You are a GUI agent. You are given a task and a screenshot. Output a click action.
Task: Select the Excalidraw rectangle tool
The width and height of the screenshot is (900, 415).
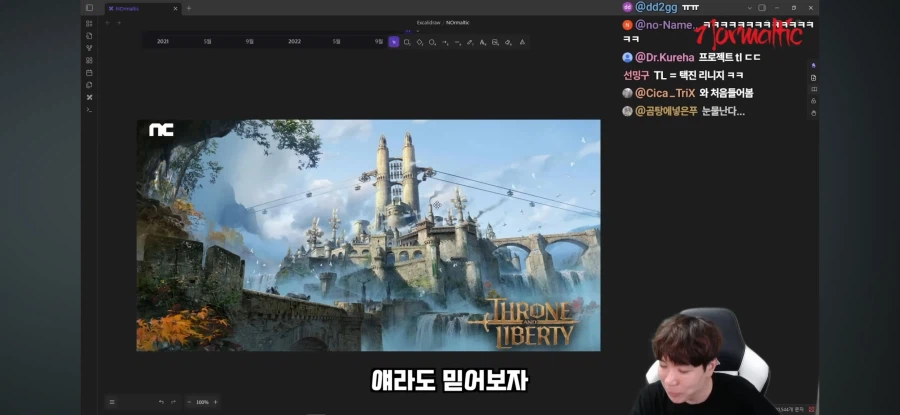coord(407,42)
